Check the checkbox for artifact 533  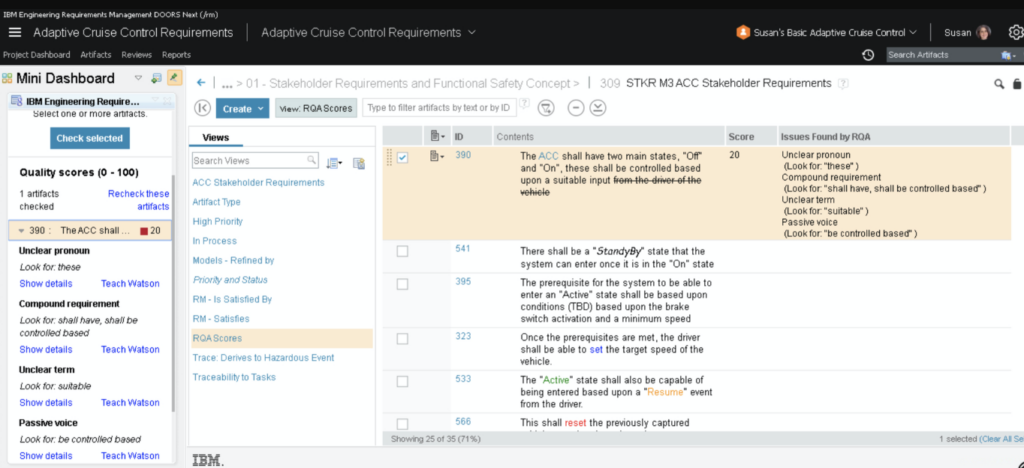(x=402, y=381)
